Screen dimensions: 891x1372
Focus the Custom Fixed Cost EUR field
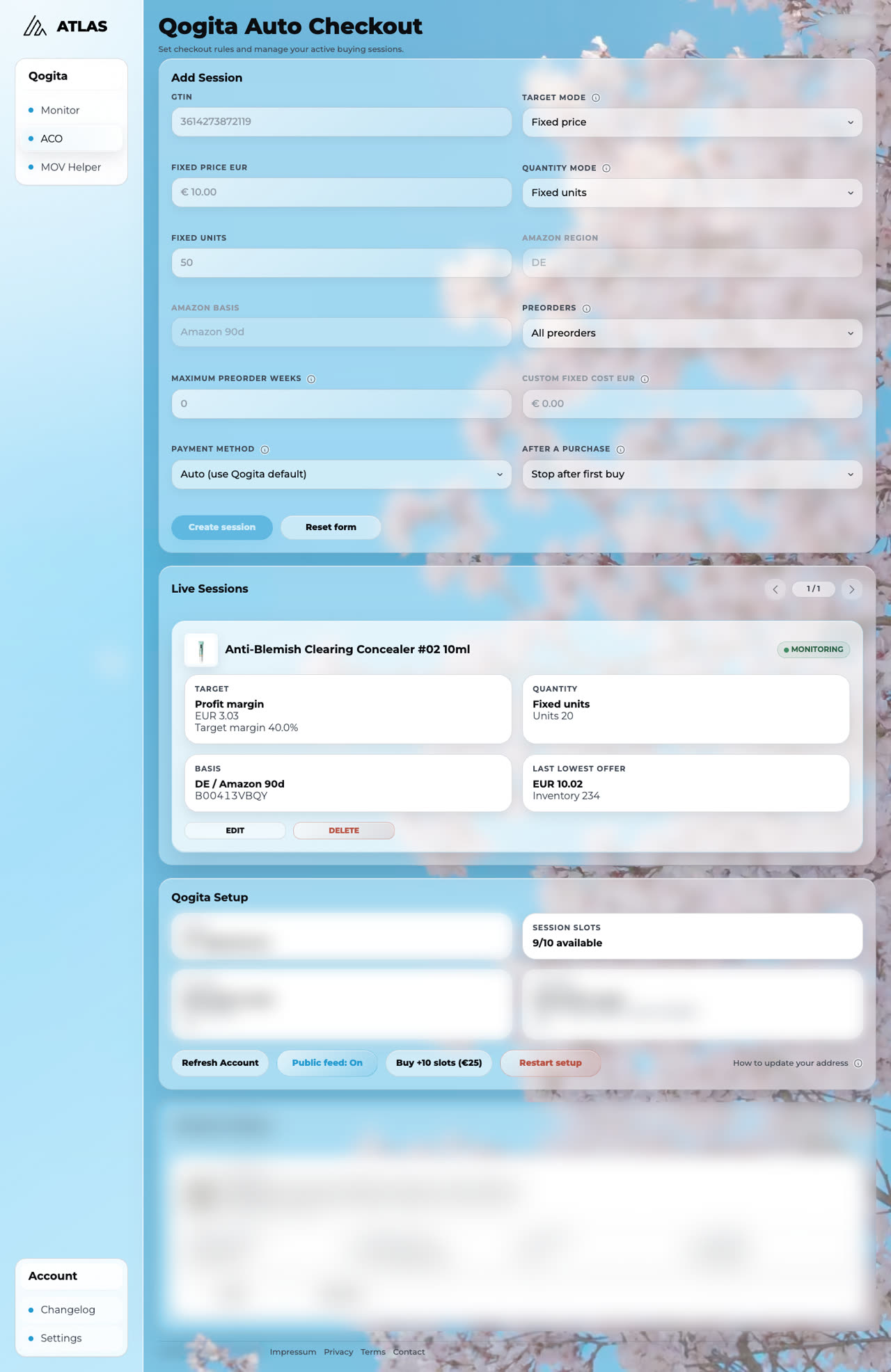[x=692, y=404]
